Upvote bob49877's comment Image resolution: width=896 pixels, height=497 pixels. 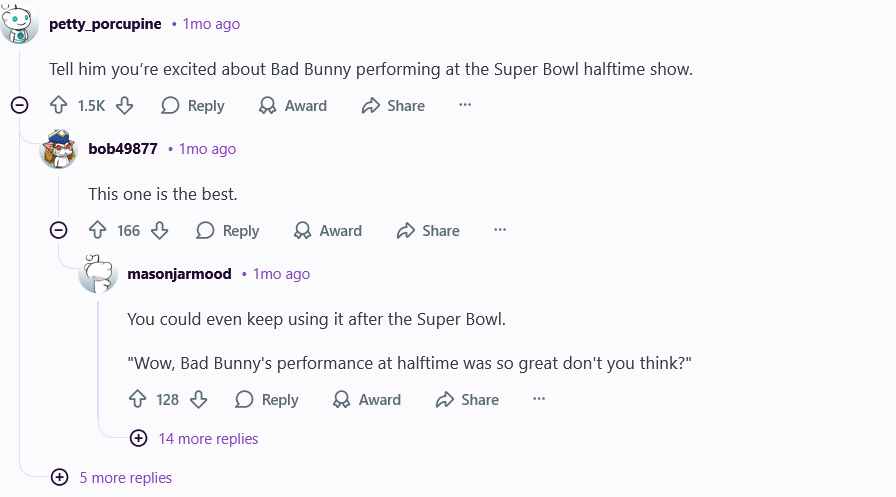tap(97, 230)
